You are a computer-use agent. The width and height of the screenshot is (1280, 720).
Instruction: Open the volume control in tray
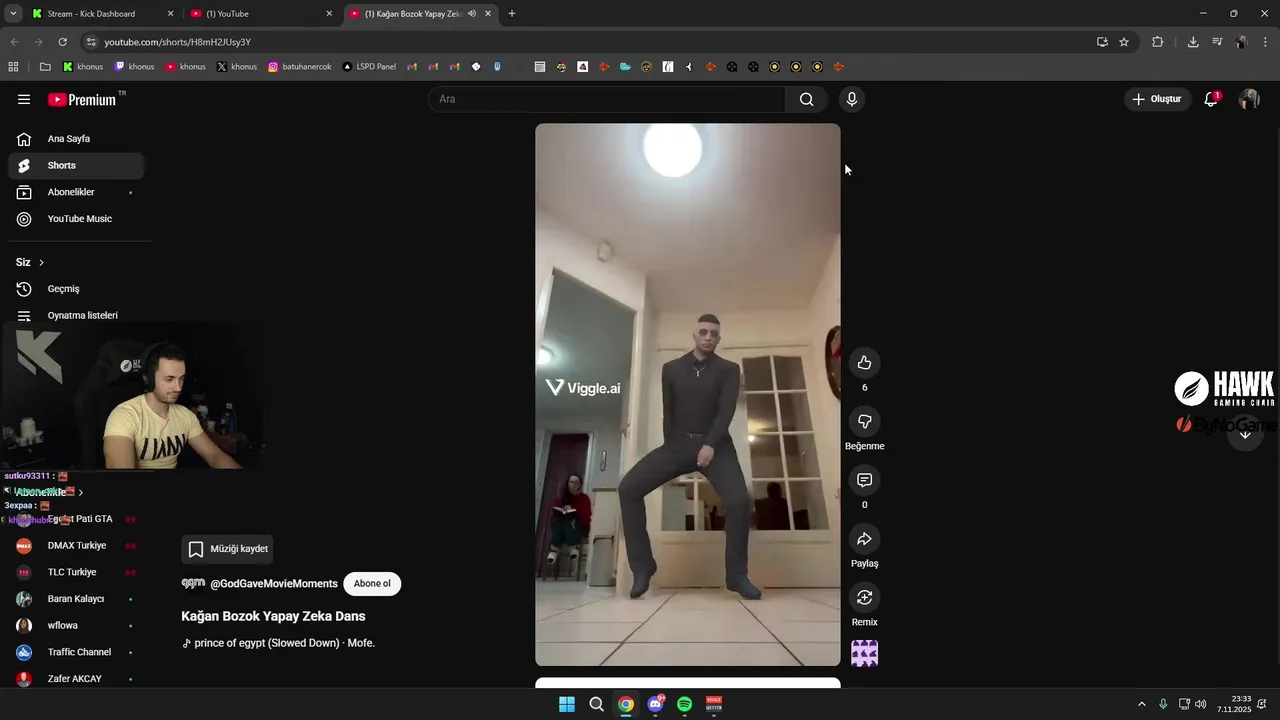pos(1200,704)
